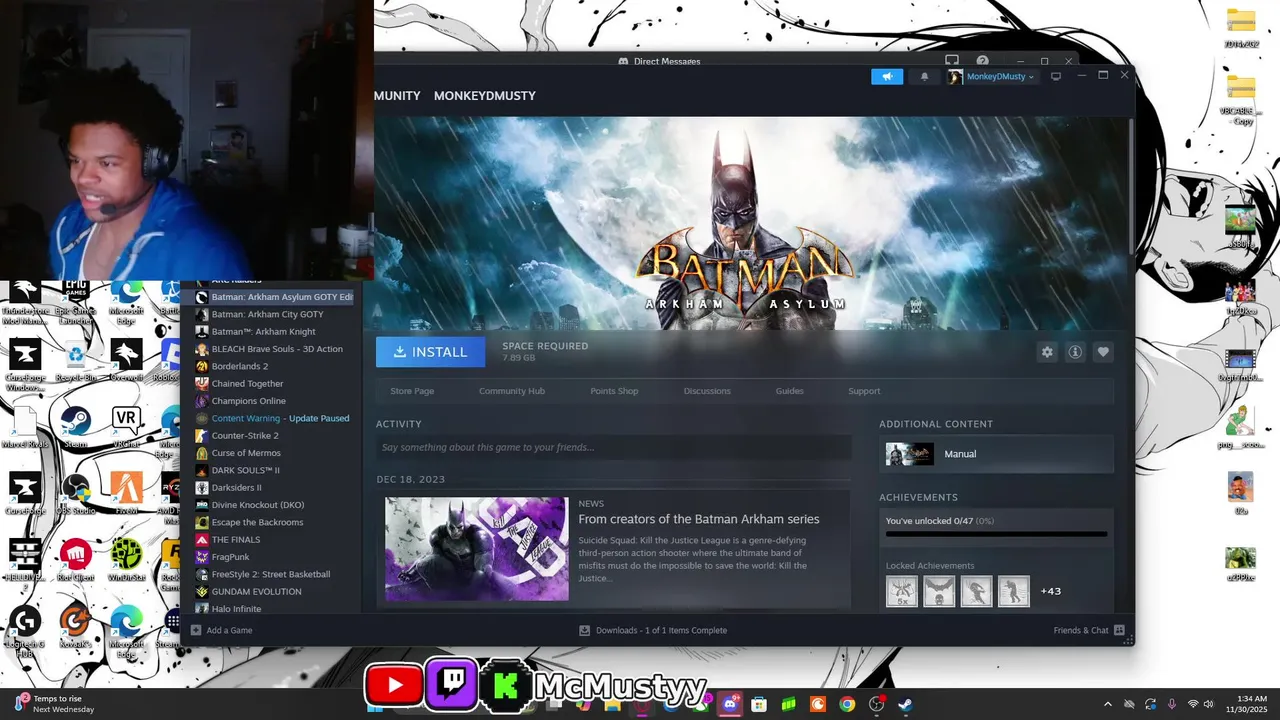The height and width of the screenshot is (720, 1280).
Task: Click the first locked achievement icon (5x)
Action: (x=902, y=591)
